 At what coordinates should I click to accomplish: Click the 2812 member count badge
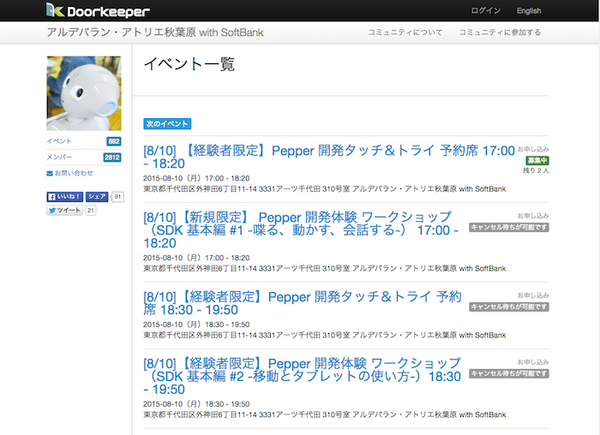112,157
